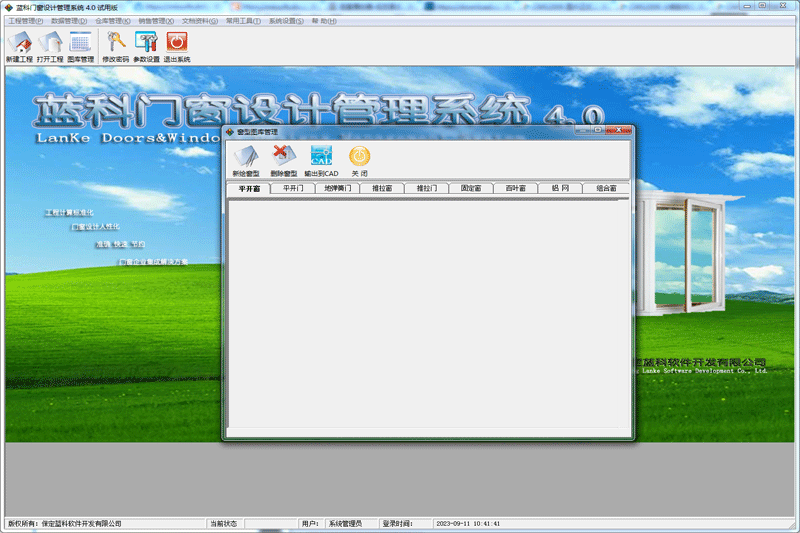Switch to the 推拉门 tab
Screen dimensions: 800x533
pyautogui.click(x=427, y=188)
